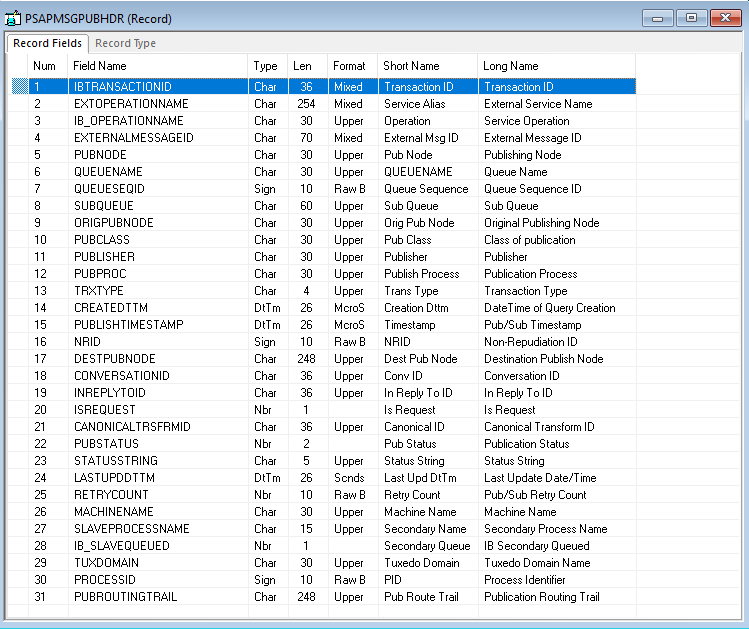Select the CANONICALTRSFRMID field

point(132,427)
